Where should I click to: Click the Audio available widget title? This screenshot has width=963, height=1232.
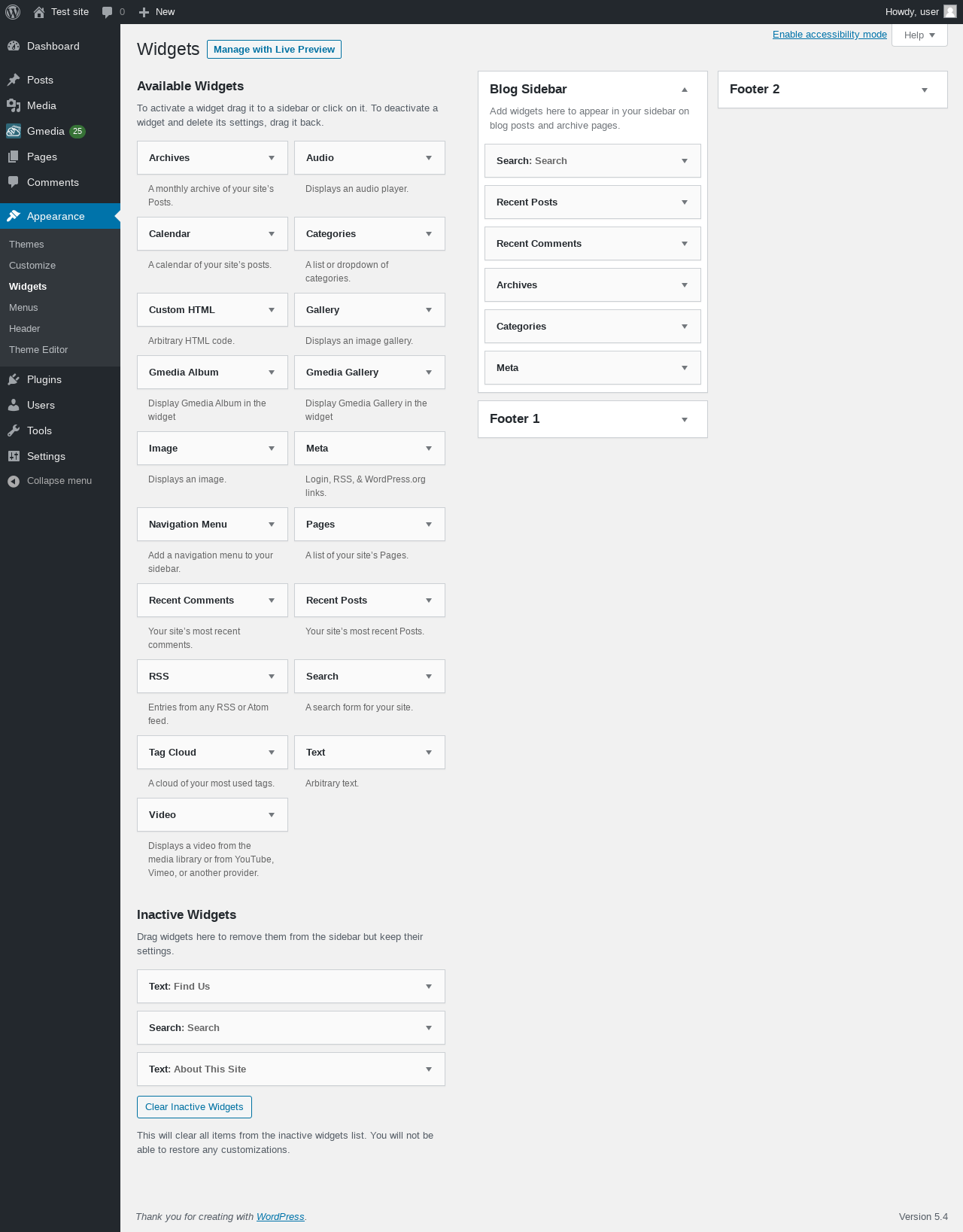[320, 158]
